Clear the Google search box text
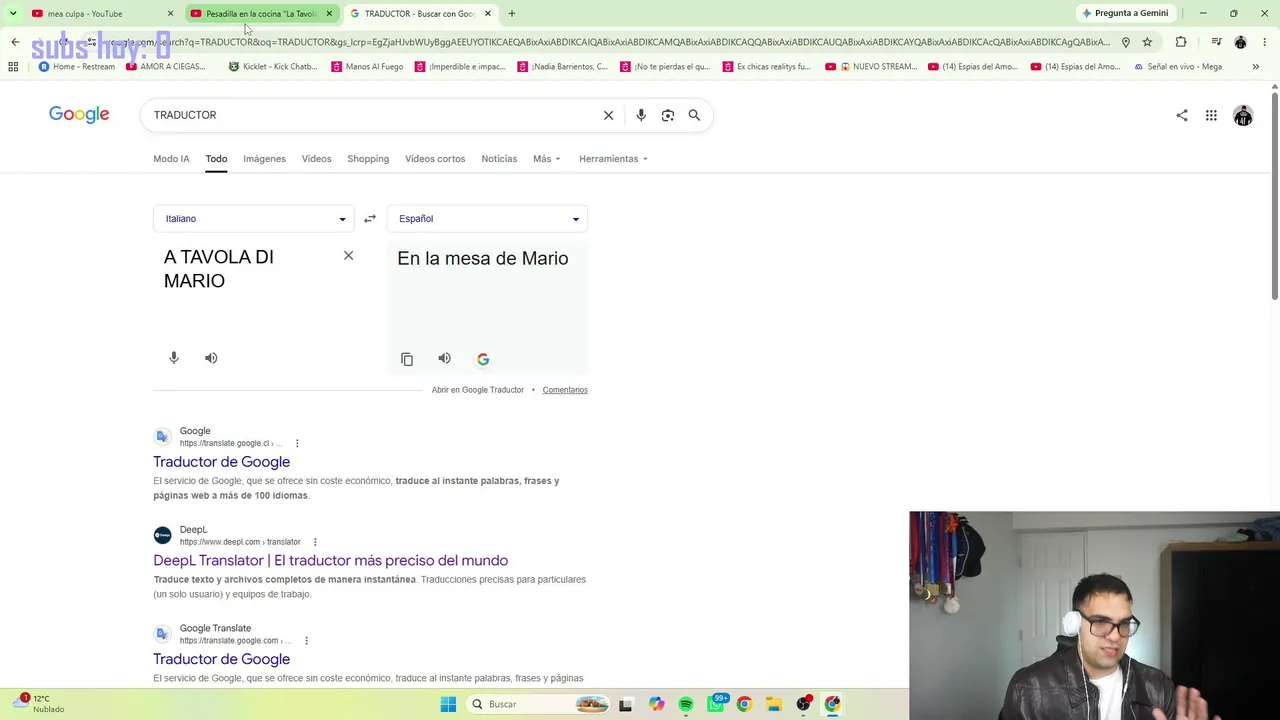Image resolution: width=1280 pixels, height=720 pixels. (x=608, y=115)
